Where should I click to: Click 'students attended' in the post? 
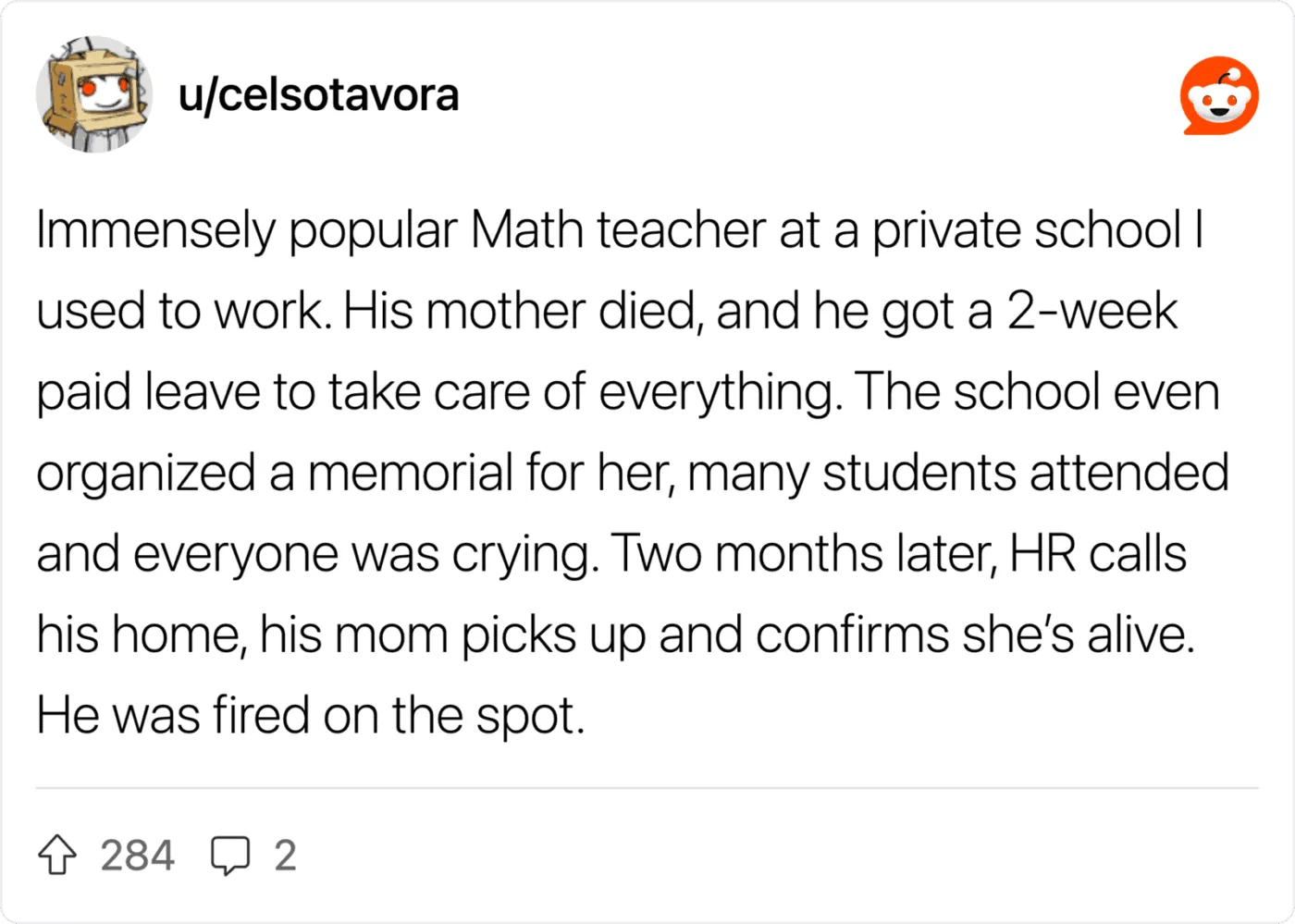[1026, 473]
